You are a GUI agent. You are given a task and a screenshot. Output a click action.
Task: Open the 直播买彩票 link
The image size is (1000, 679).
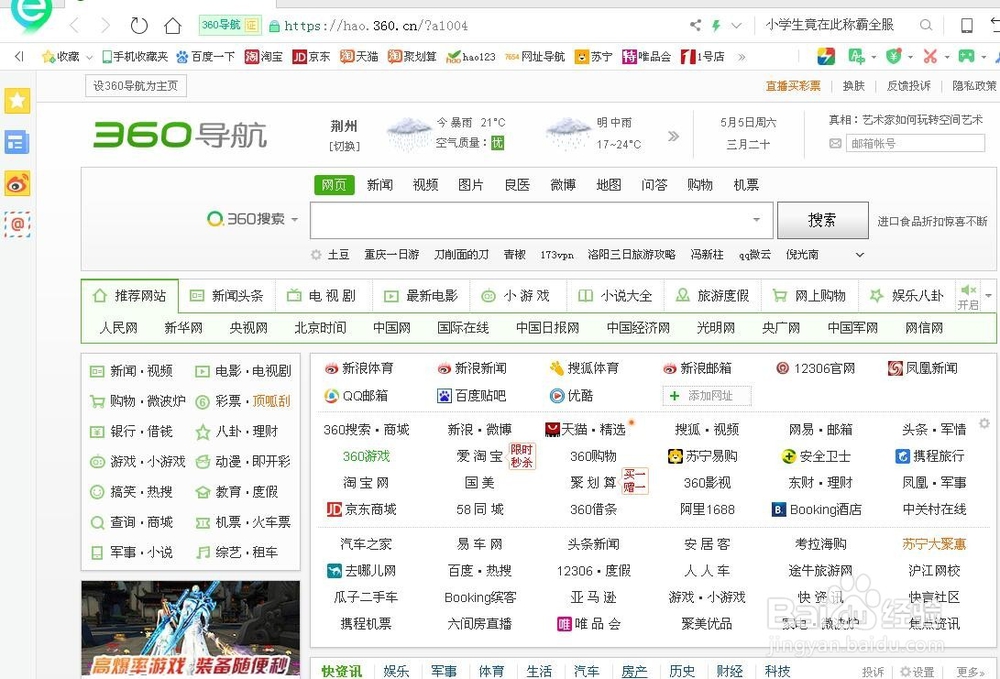click(x=793, y=86)
